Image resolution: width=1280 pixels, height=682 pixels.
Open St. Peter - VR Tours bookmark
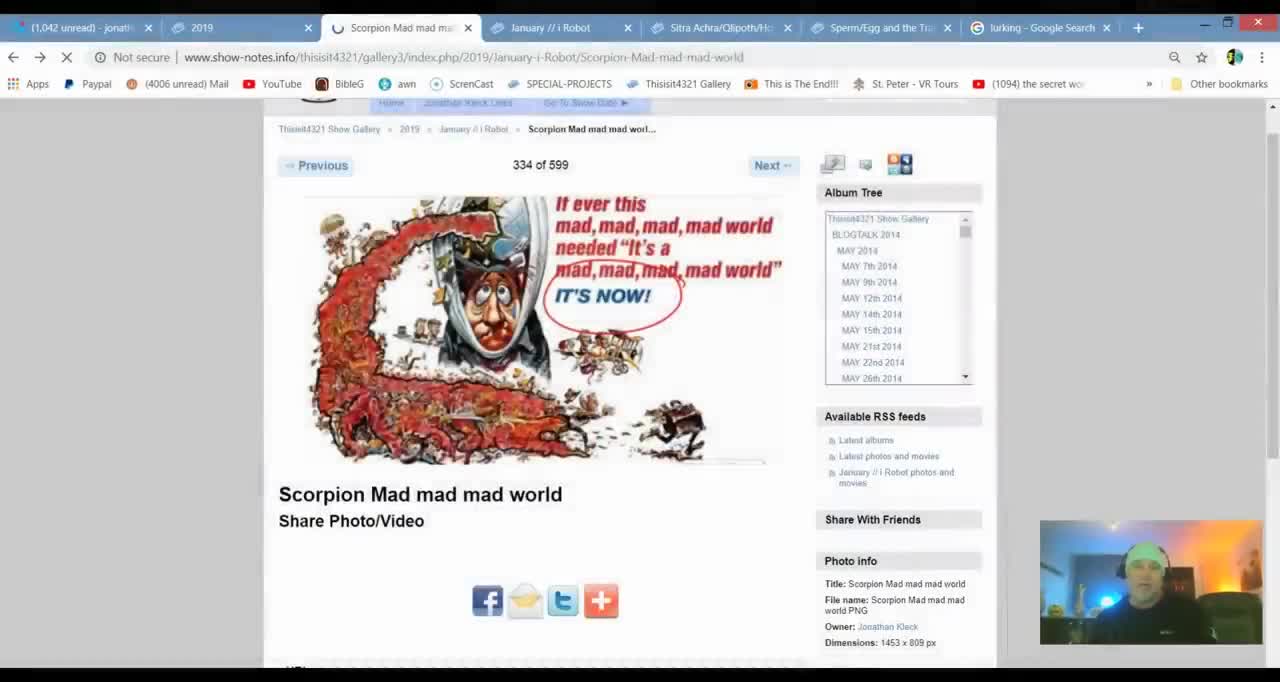(x=905, y=84)
